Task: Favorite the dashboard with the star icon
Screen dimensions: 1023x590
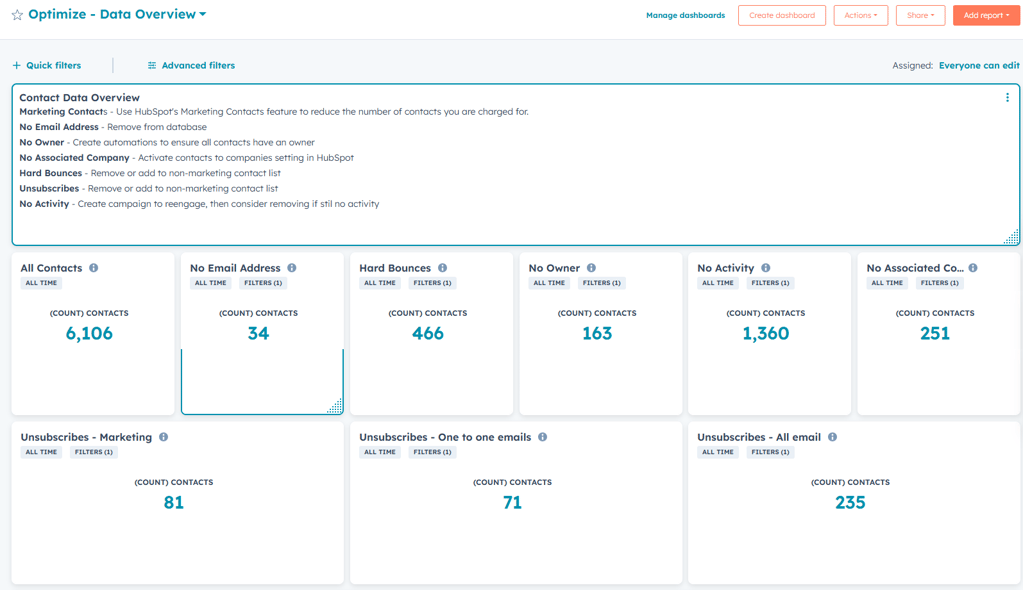Action: pos(17,16)
